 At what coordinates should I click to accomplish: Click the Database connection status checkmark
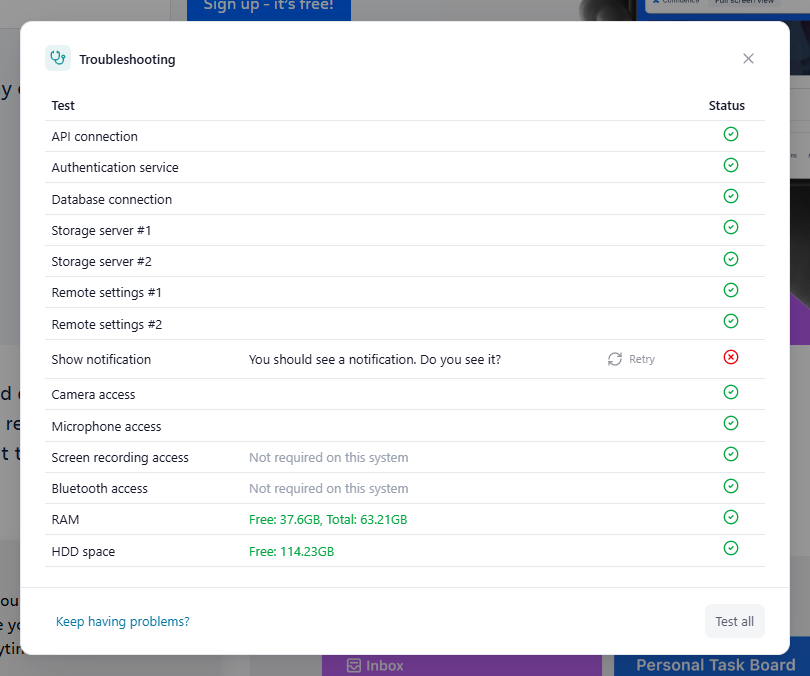pyautogui.click(x=730, y=196)
